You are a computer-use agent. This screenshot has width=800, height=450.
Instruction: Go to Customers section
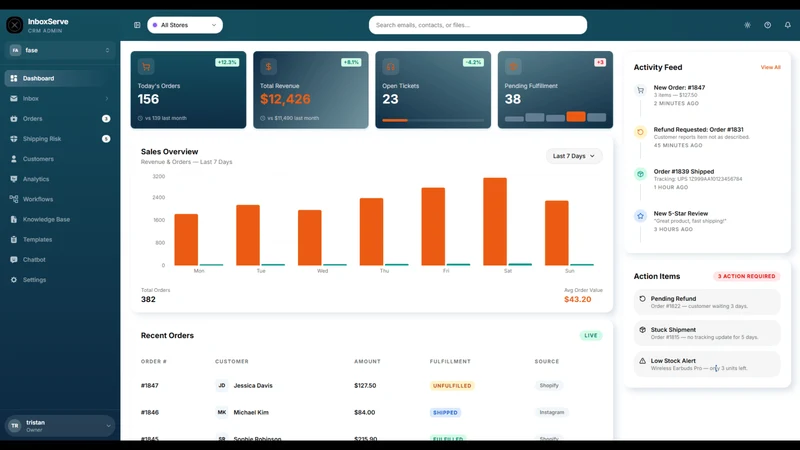[x=59, y=159]
